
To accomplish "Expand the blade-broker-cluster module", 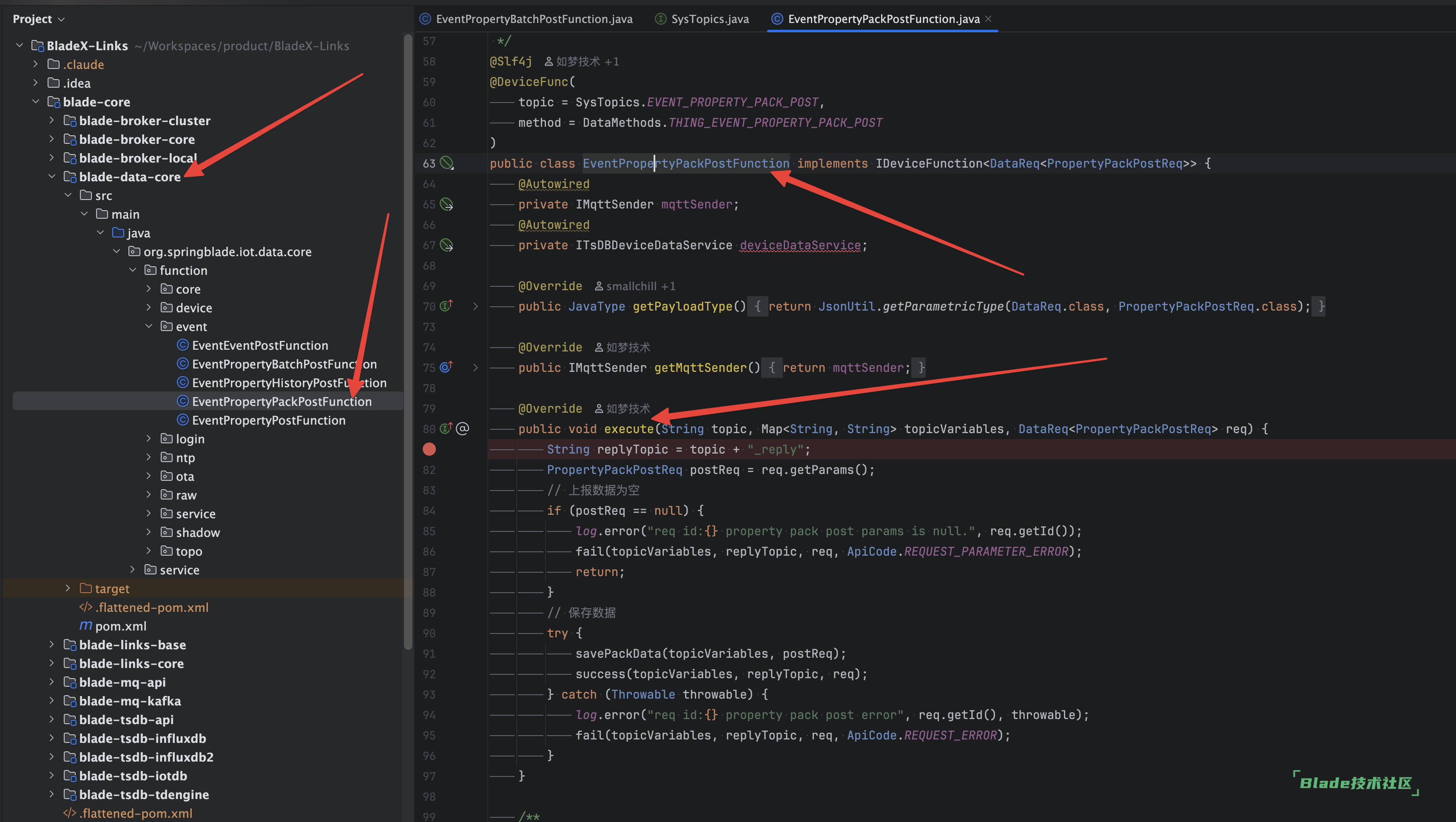I will (x=52, y=120).
